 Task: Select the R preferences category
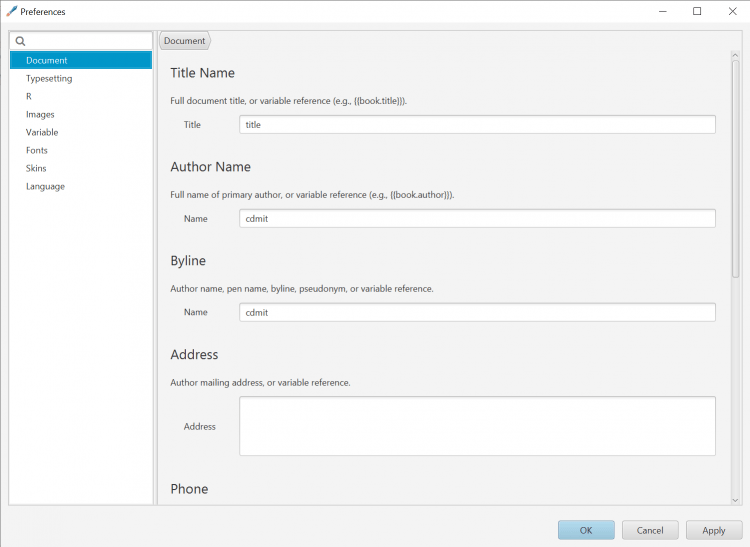click(x=29, y=96)
